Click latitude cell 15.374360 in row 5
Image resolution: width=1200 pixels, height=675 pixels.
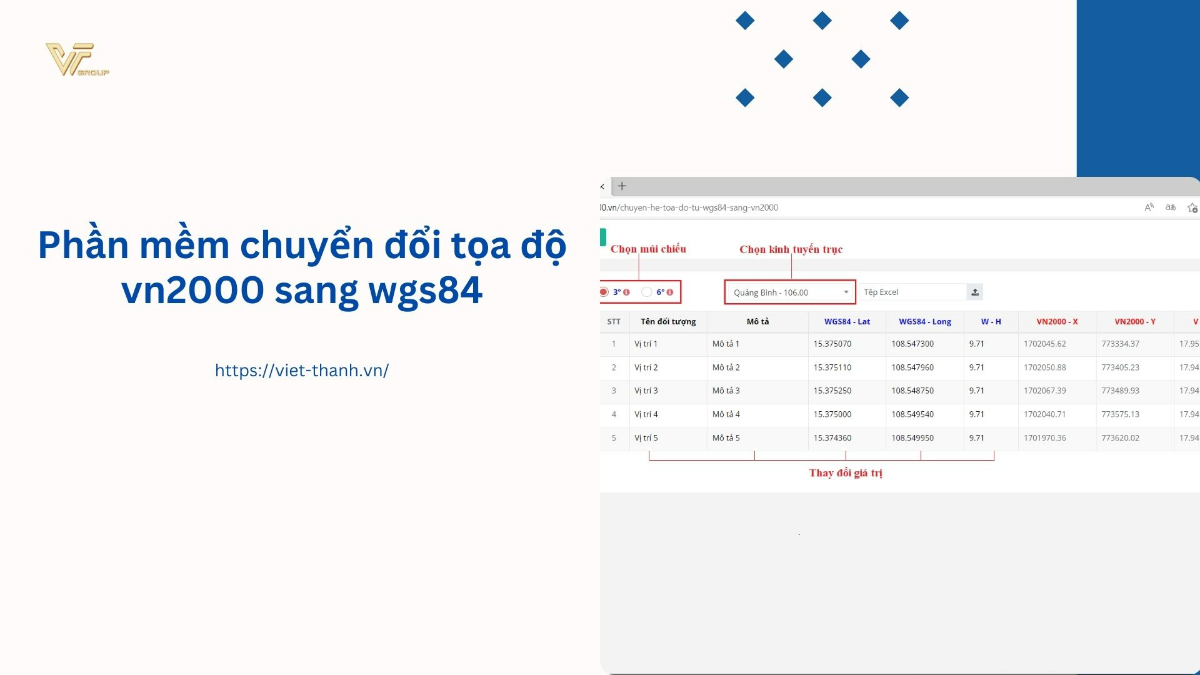pos(846,438)
